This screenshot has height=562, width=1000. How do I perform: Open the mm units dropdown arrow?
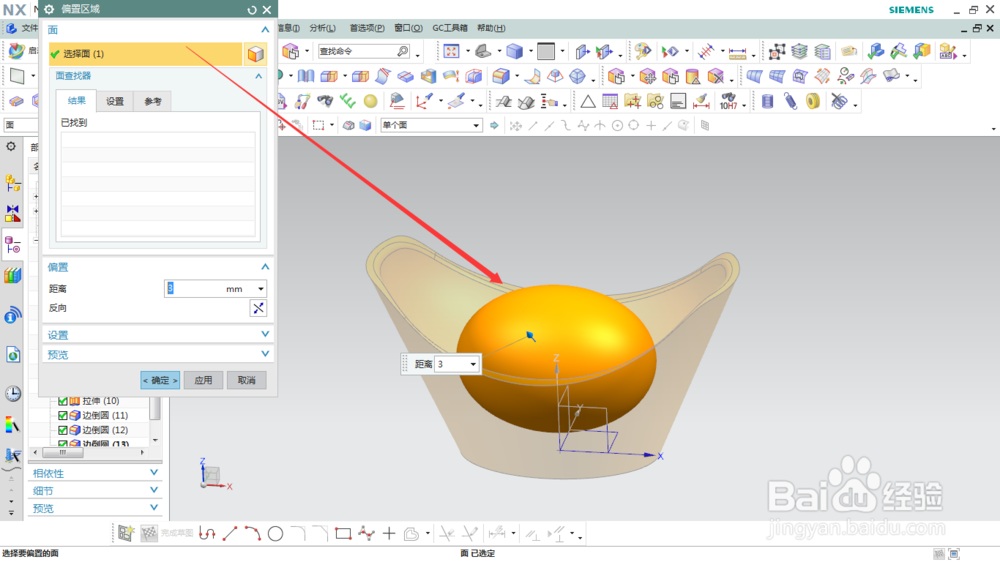(x=261, y=289)
